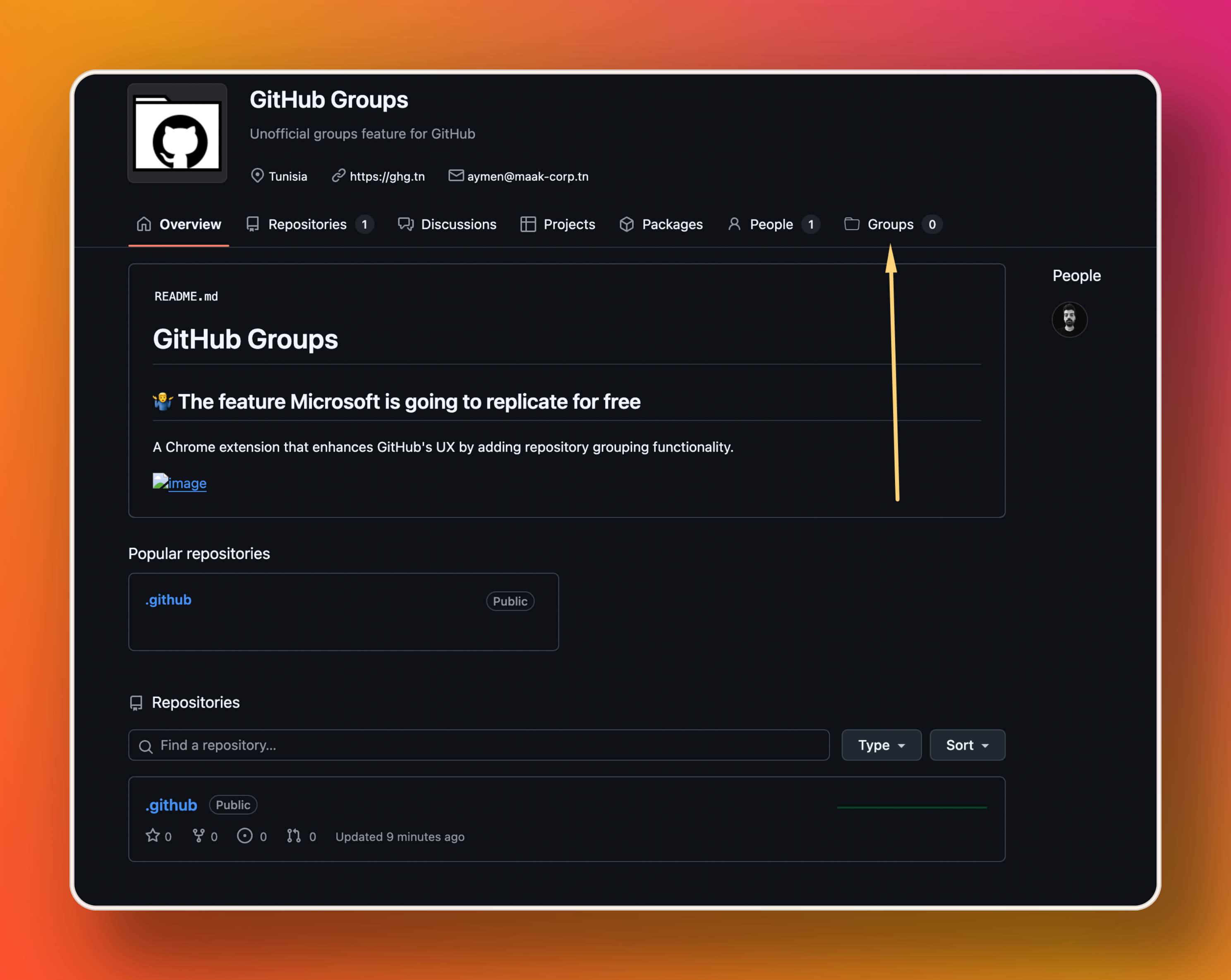The height and width of the screenshot is (980, 1231).
Task: Click the aymen@maak-corp.tn email link
Action: click(527, 177)
